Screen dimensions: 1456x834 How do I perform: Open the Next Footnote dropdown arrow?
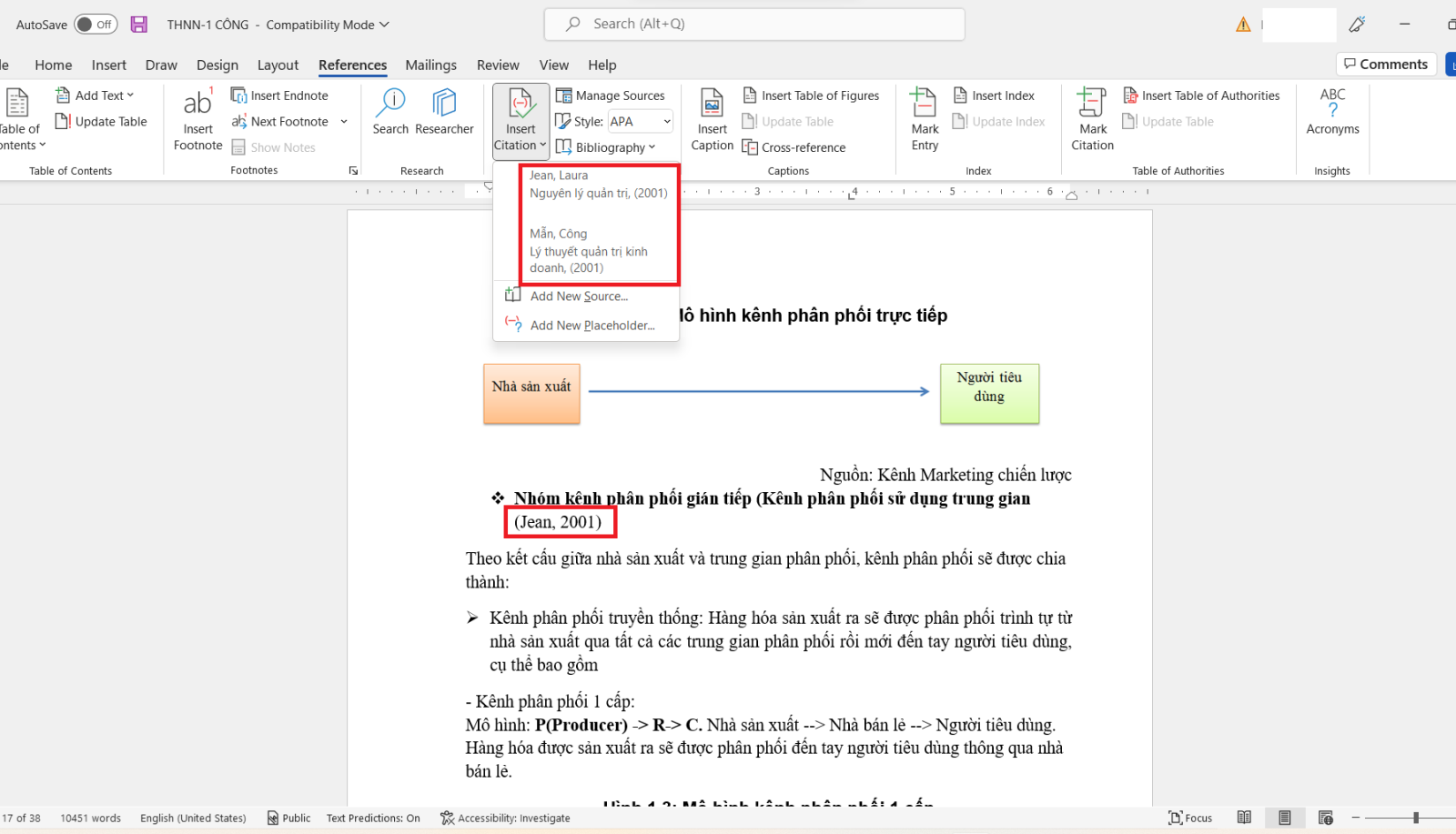pos(343,121)
